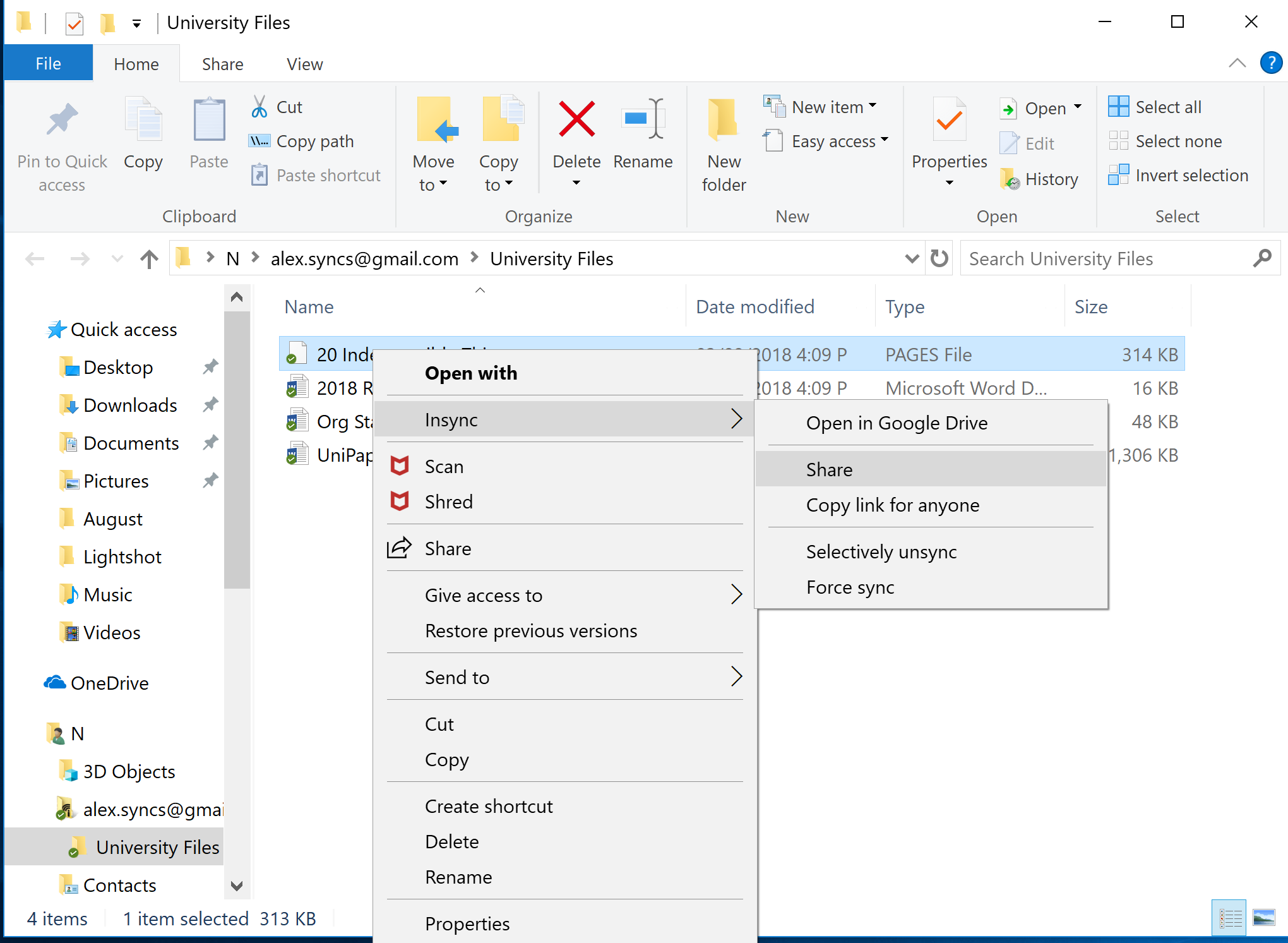Click Selectively unsync in Insync submenu
Screen dimensions: 1288x943
point(882,551)
